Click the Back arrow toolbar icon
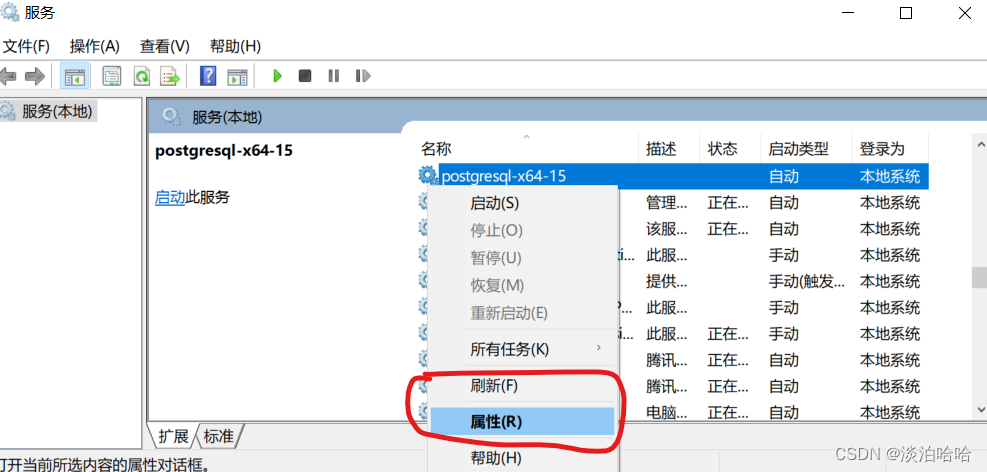Viewport: 987px width, 472px height. pos(7,77)
